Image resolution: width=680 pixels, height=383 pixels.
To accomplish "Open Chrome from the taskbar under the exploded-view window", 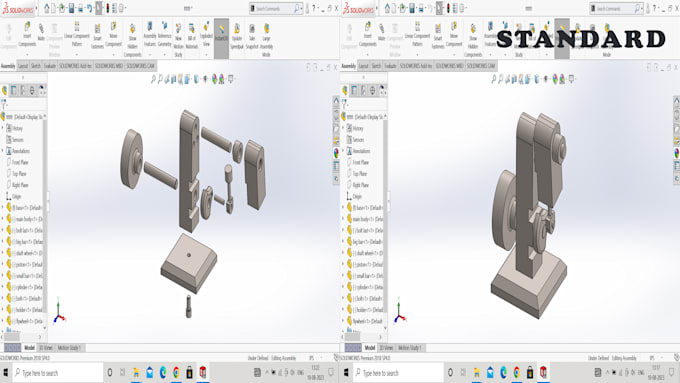I will pos(176,373).
